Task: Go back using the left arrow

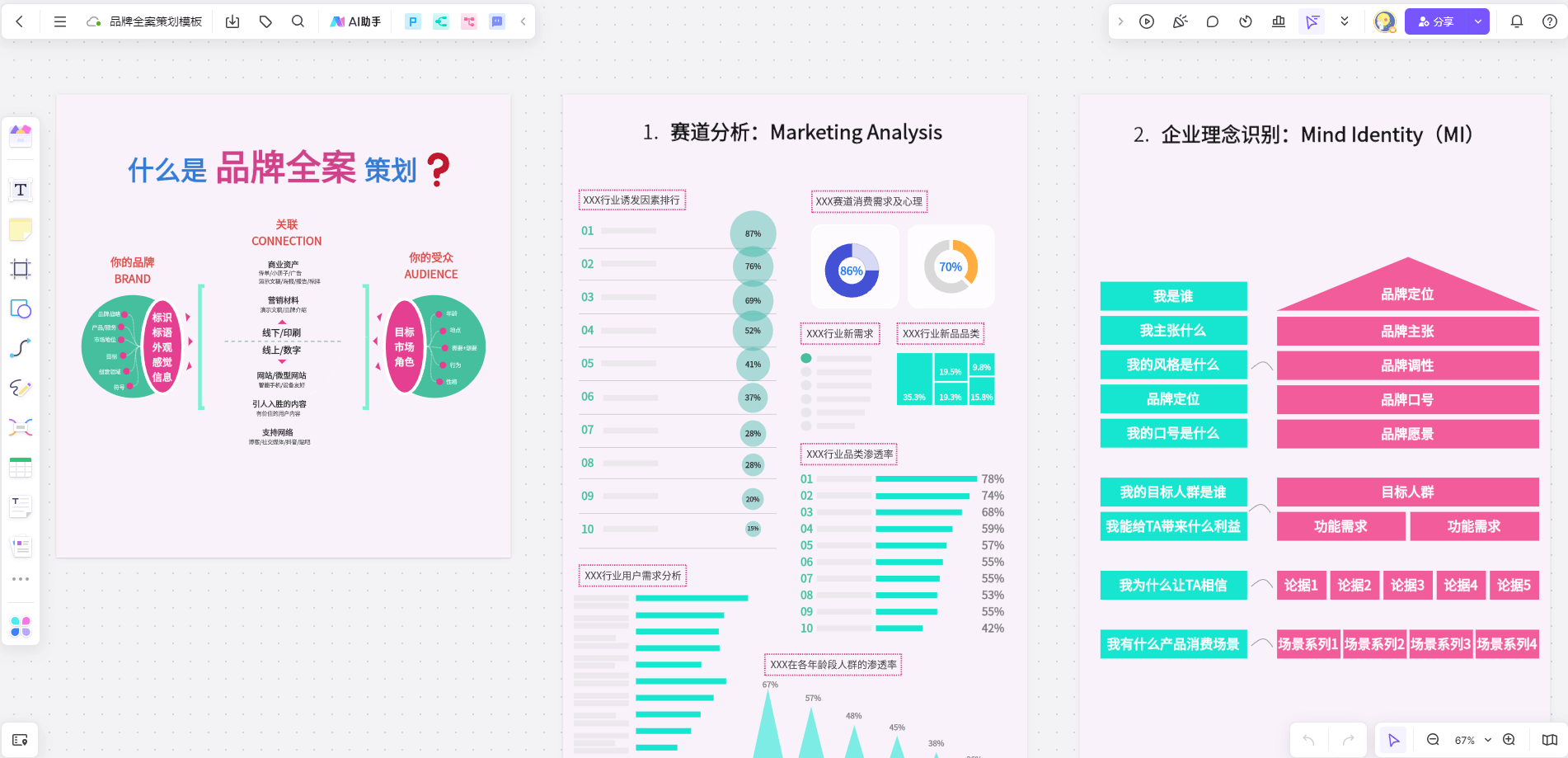Action: 20,21
